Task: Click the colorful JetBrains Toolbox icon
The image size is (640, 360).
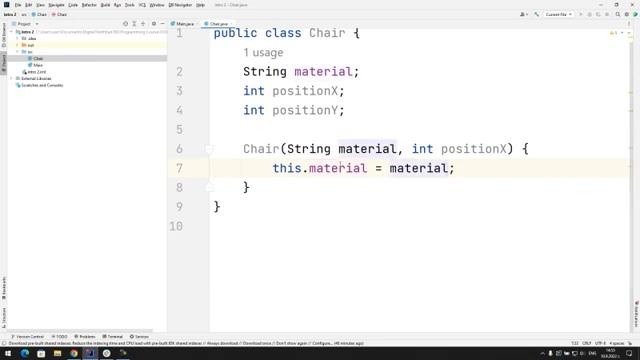Action: (635, 14)
